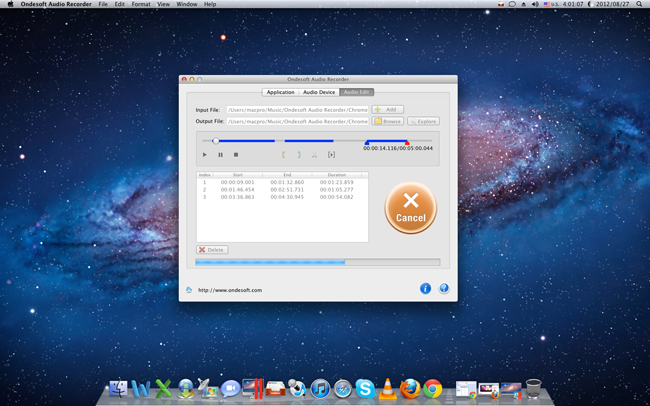
Task: Delete the selected segment
Action: tap(212, 250)
